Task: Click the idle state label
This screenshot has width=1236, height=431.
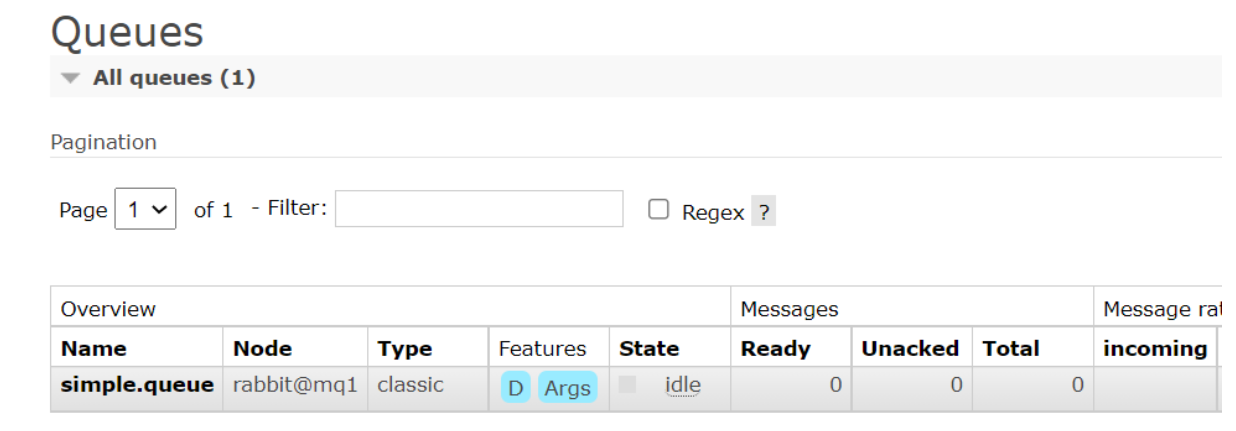Action: pos(683,385)
